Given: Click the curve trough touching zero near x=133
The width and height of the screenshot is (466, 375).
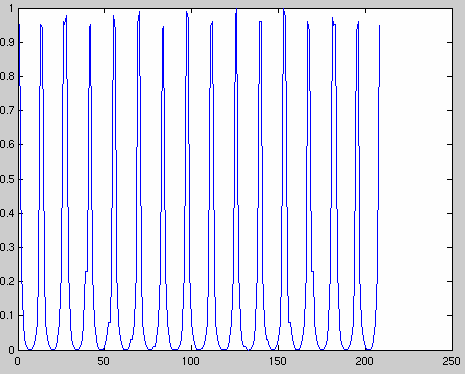Looking at the screenshot, I should (248, 349).
